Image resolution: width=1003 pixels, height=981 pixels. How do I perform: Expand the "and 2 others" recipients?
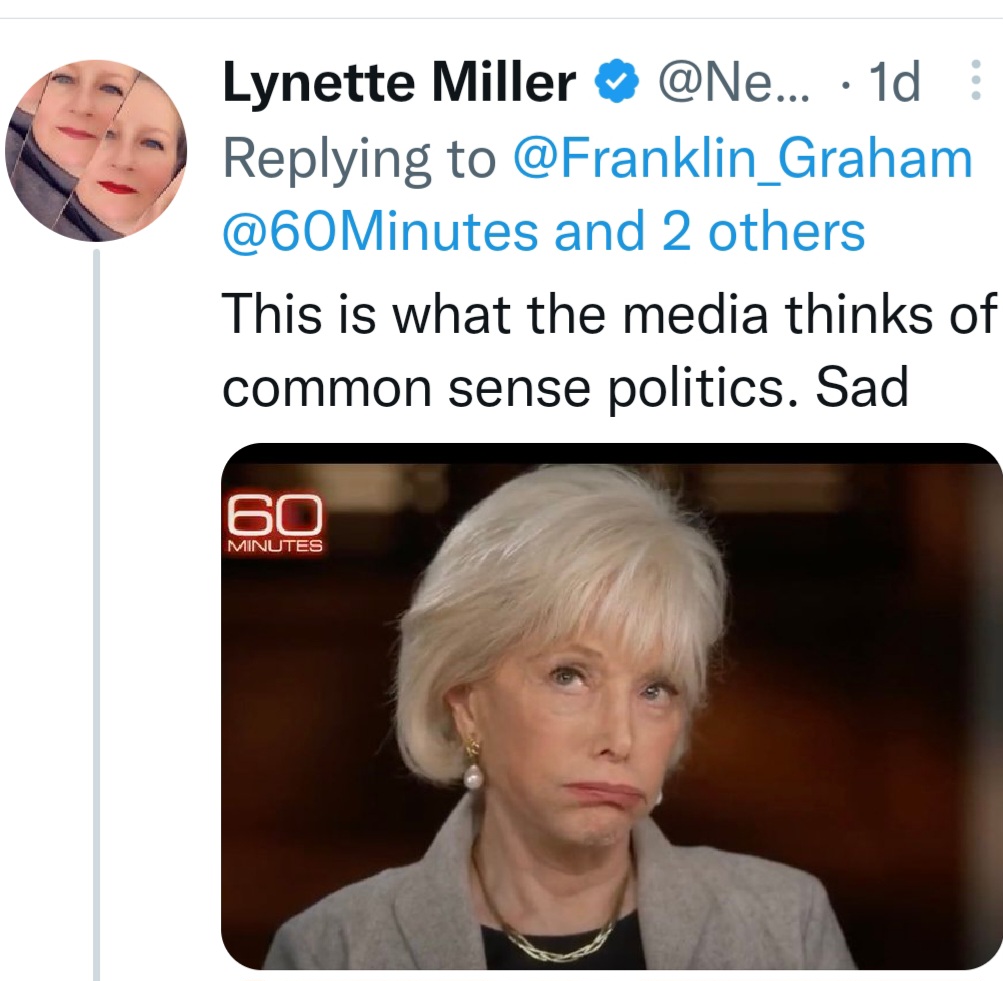tap(709, 232)
